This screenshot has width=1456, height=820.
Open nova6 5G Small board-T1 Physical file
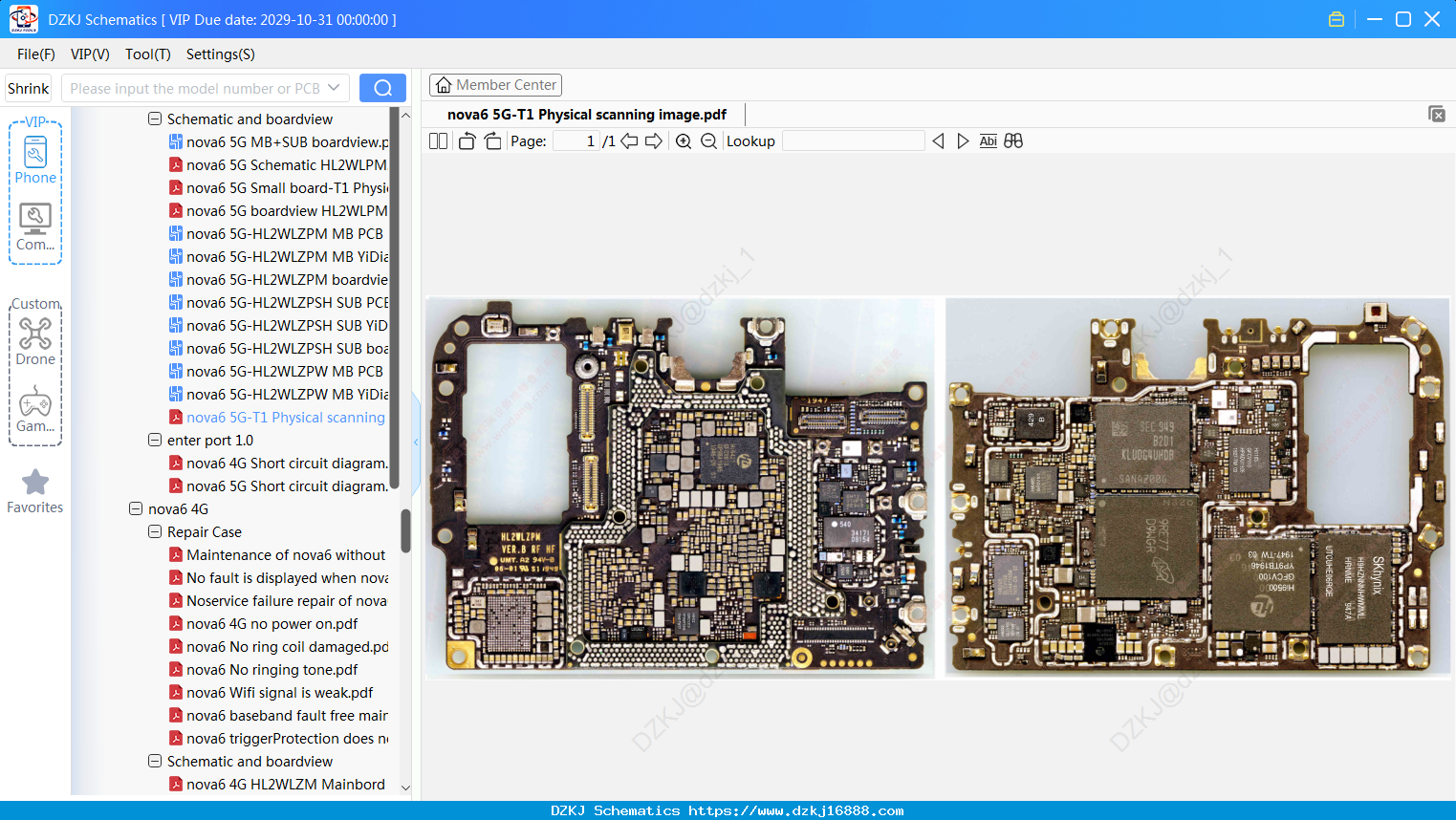point(278,188)
